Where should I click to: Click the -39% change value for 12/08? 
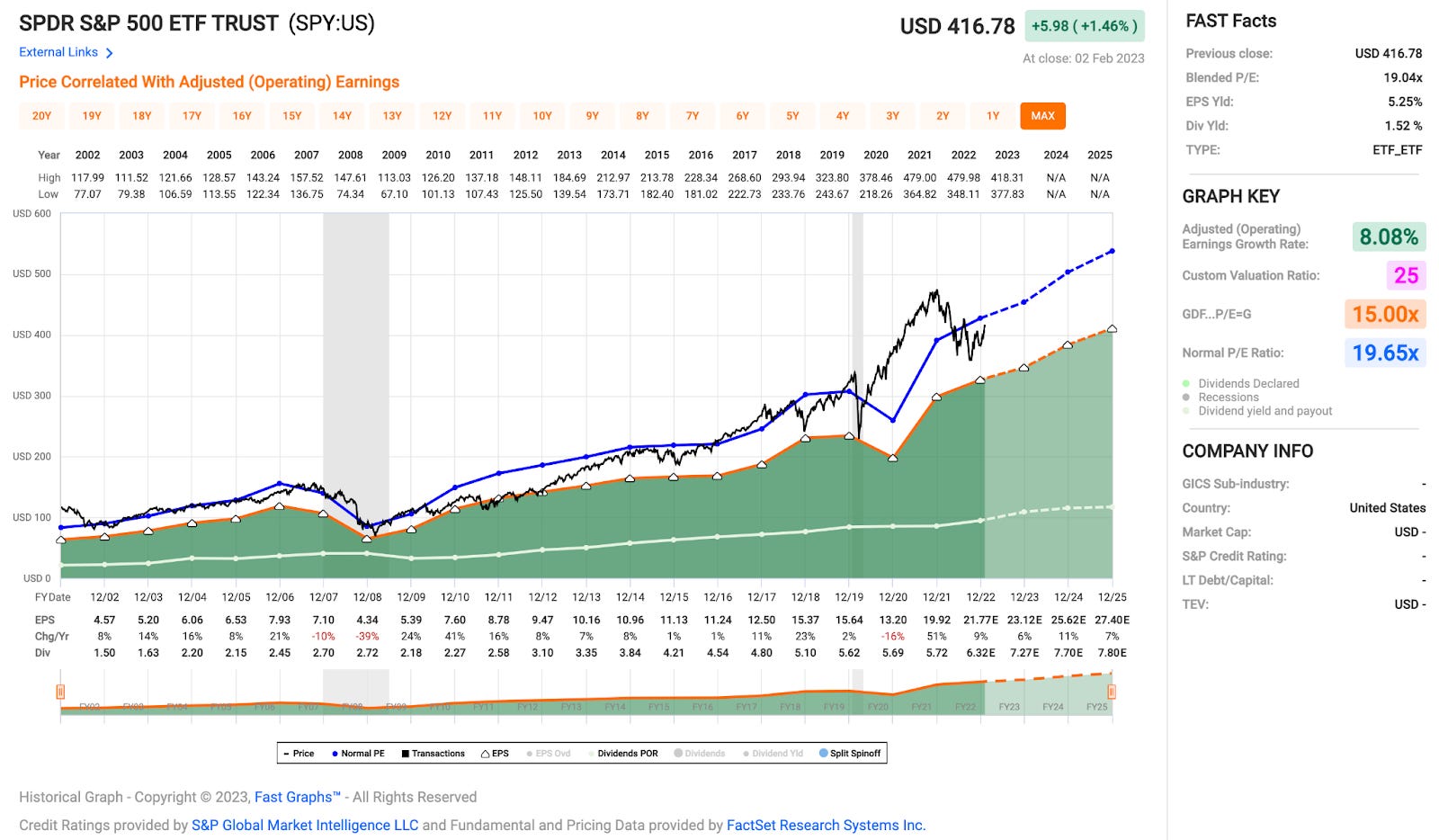pyautogui.click(x=367, y=637)
